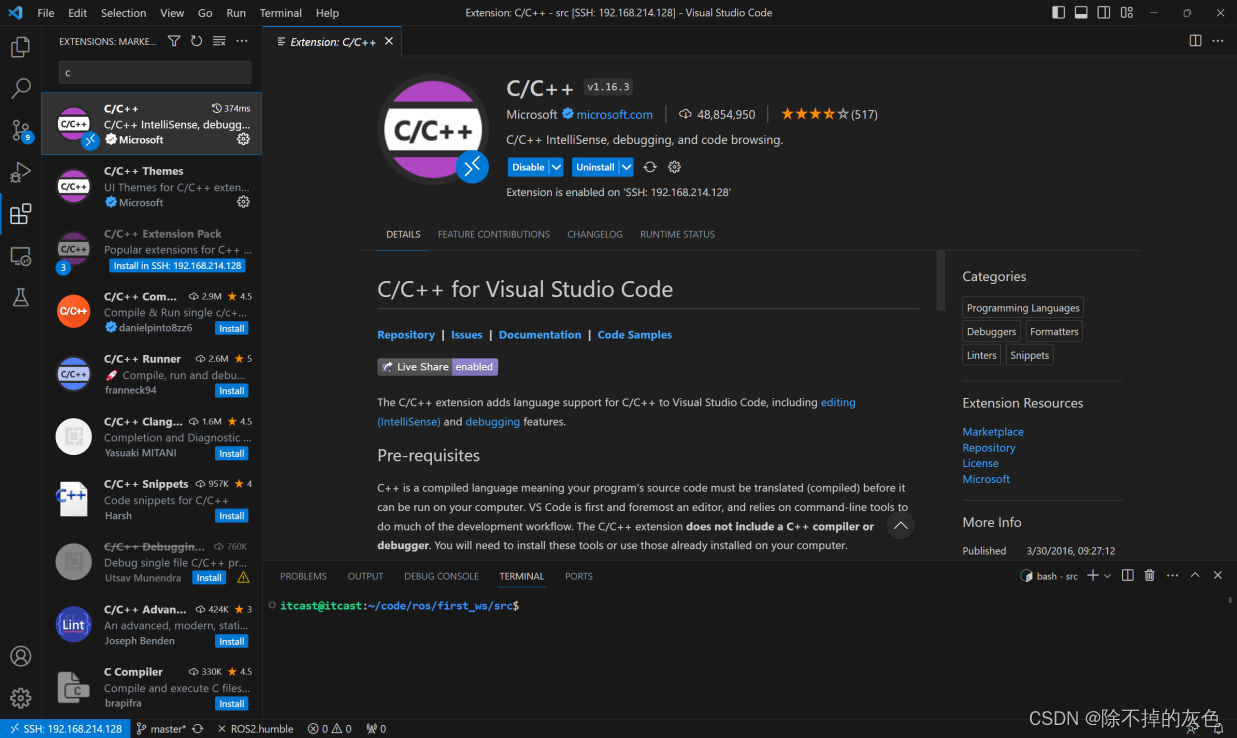Open the Terminal menu

coord(280,13)
